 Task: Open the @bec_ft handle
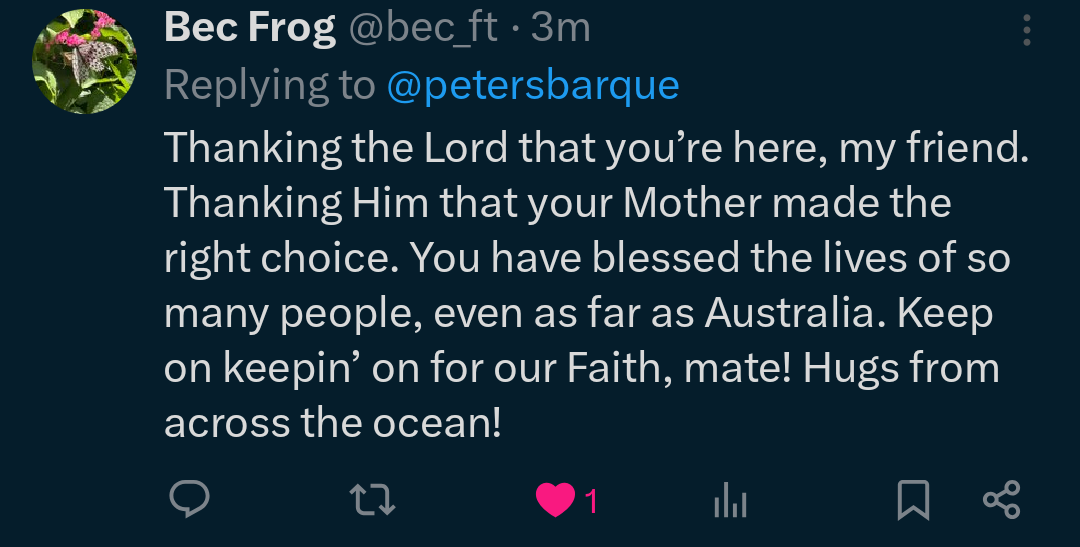tap(422, 28)
